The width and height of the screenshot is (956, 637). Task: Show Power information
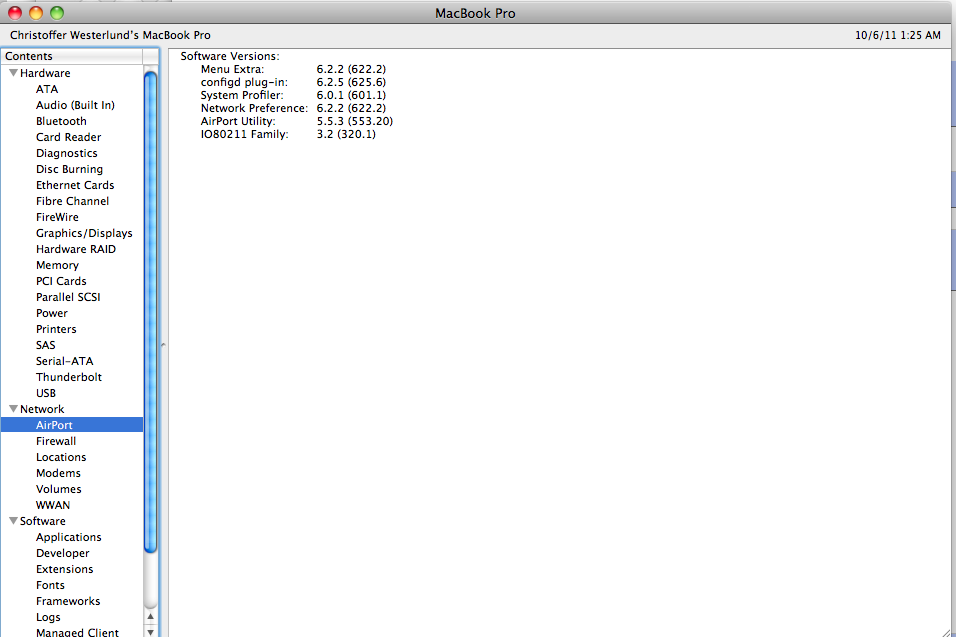[x=52, y=313]
